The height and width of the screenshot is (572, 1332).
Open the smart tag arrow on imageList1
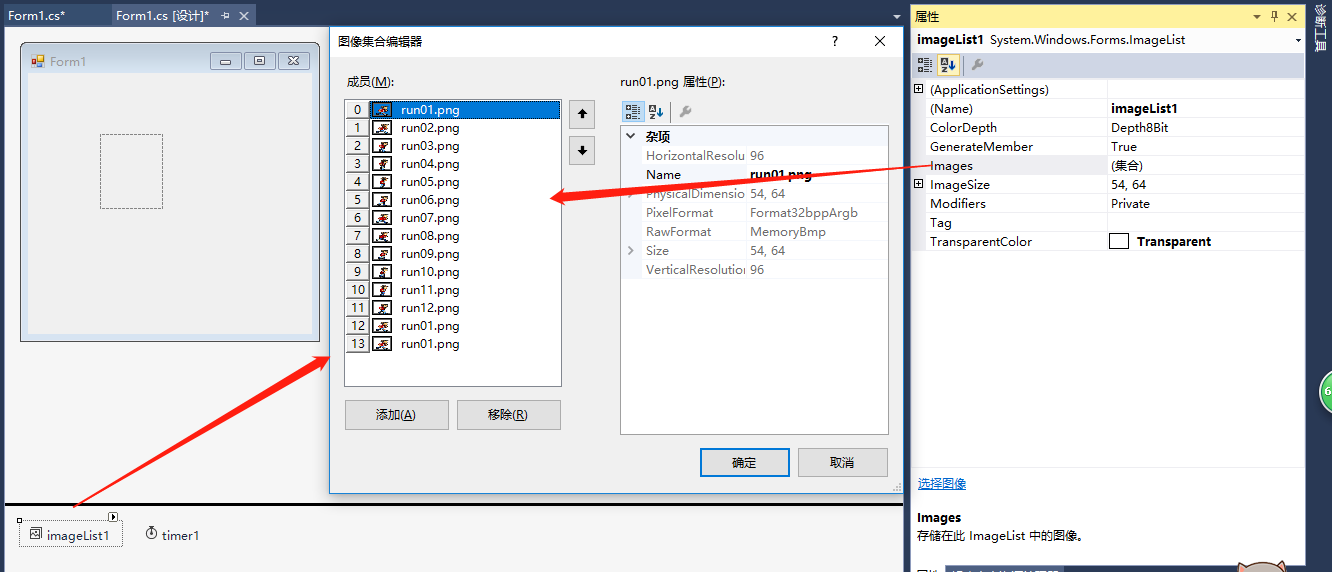tap(113, 517)
